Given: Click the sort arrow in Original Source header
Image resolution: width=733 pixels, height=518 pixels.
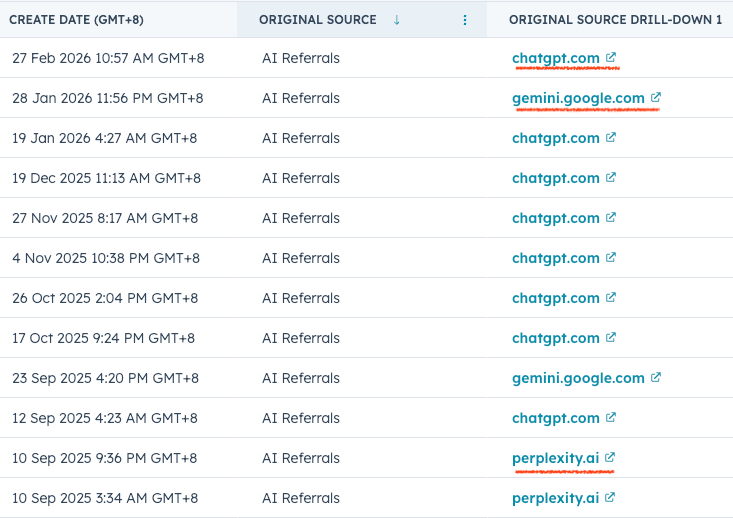Looking at the screenshot, I should pyautogui.click(x=396, y=20).
